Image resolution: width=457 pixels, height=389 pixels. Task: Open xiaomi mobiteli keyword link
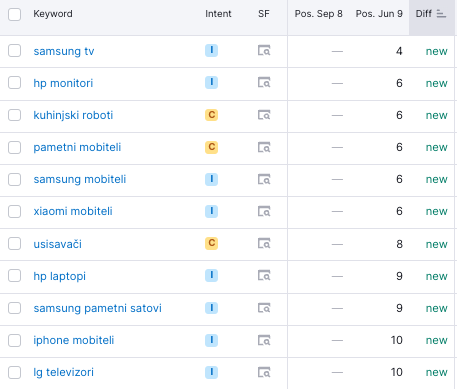click(73, 211)
